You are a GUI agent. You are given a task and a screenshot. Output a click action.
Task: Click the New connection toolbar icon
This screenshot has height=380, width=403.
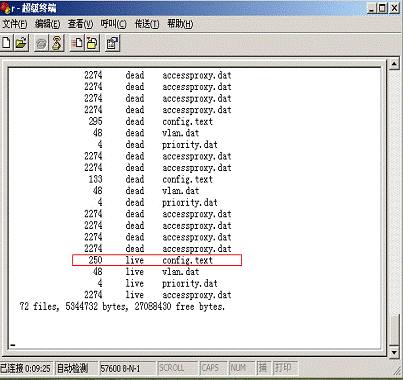(6, 43)
